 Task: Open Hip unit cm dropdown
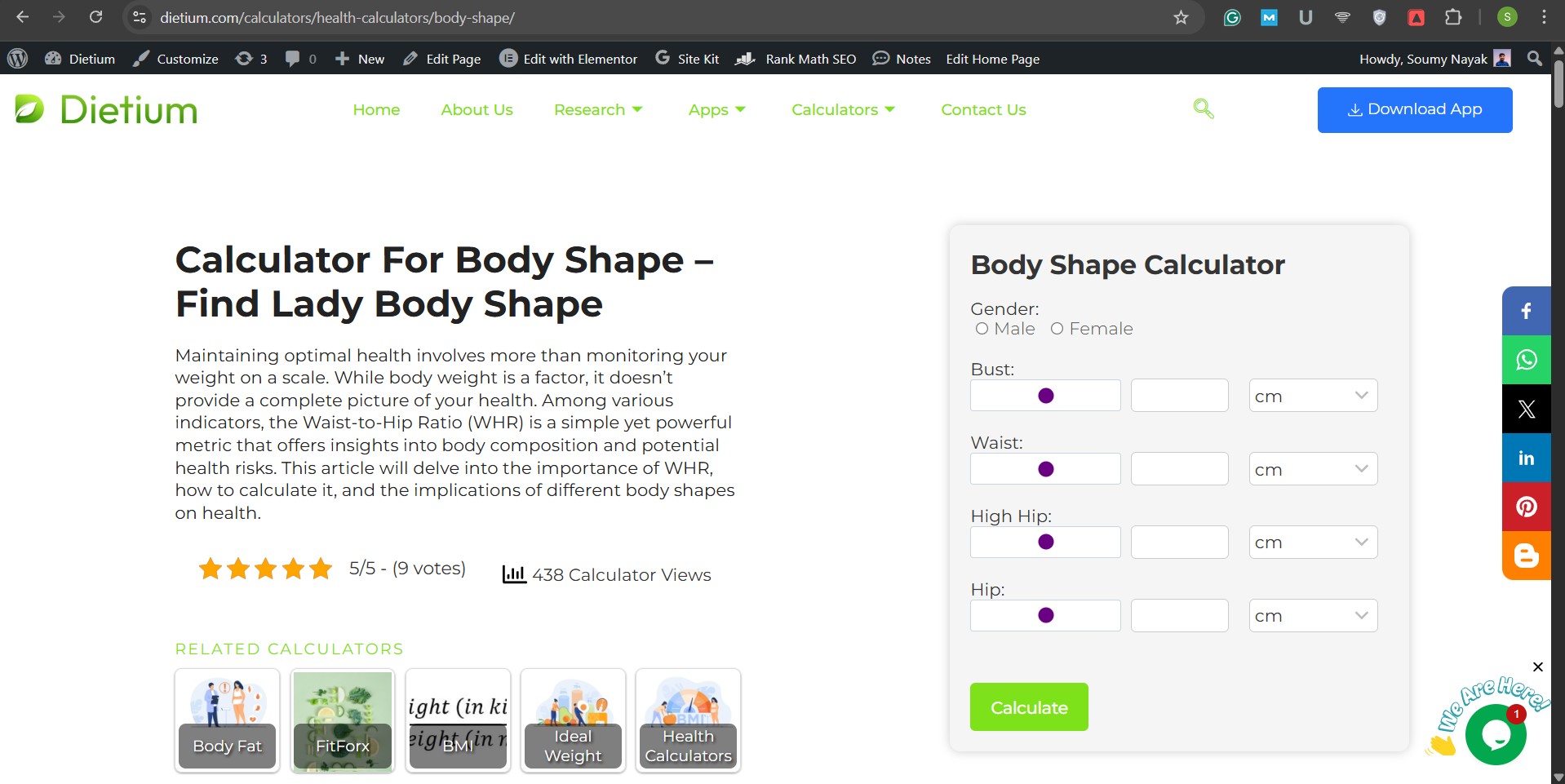point(1312,616)
